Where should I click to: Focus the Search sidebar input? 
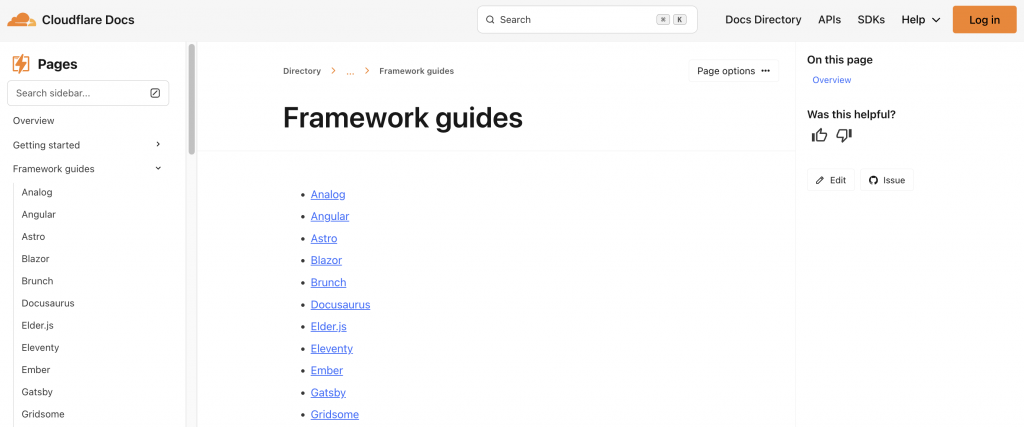click(88, 93)
